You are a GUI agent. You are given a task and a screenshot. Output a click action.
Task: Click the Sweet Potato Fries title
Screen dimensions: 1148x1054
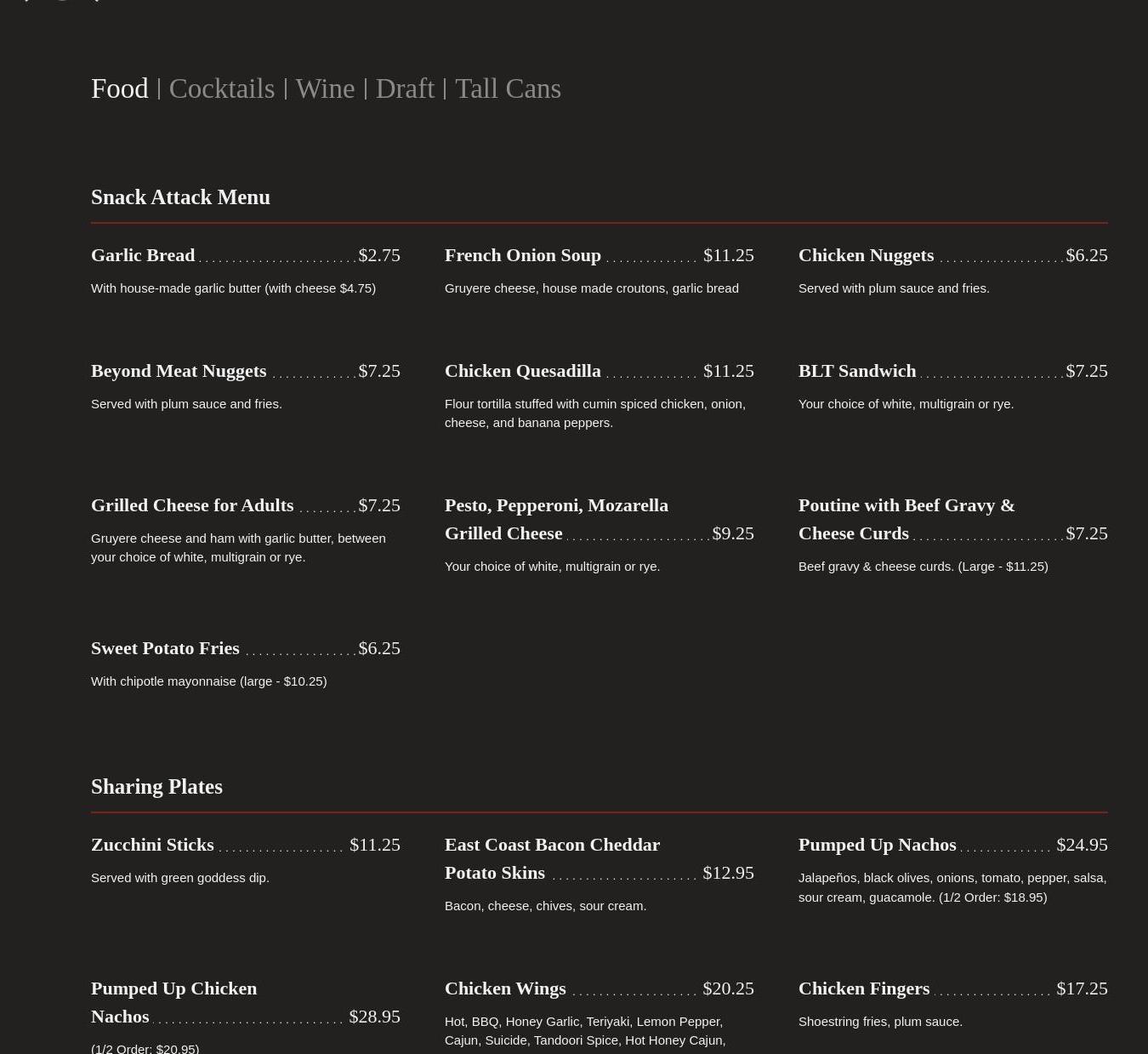(x=165, y=648)
